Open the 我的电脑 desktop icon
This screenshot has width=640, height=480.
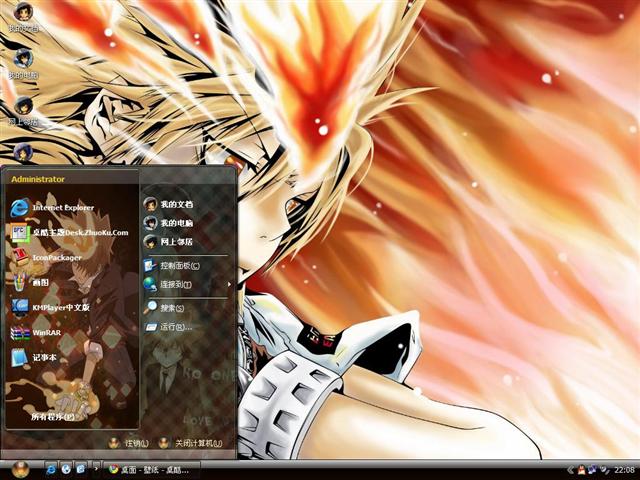tap(23, 64)
